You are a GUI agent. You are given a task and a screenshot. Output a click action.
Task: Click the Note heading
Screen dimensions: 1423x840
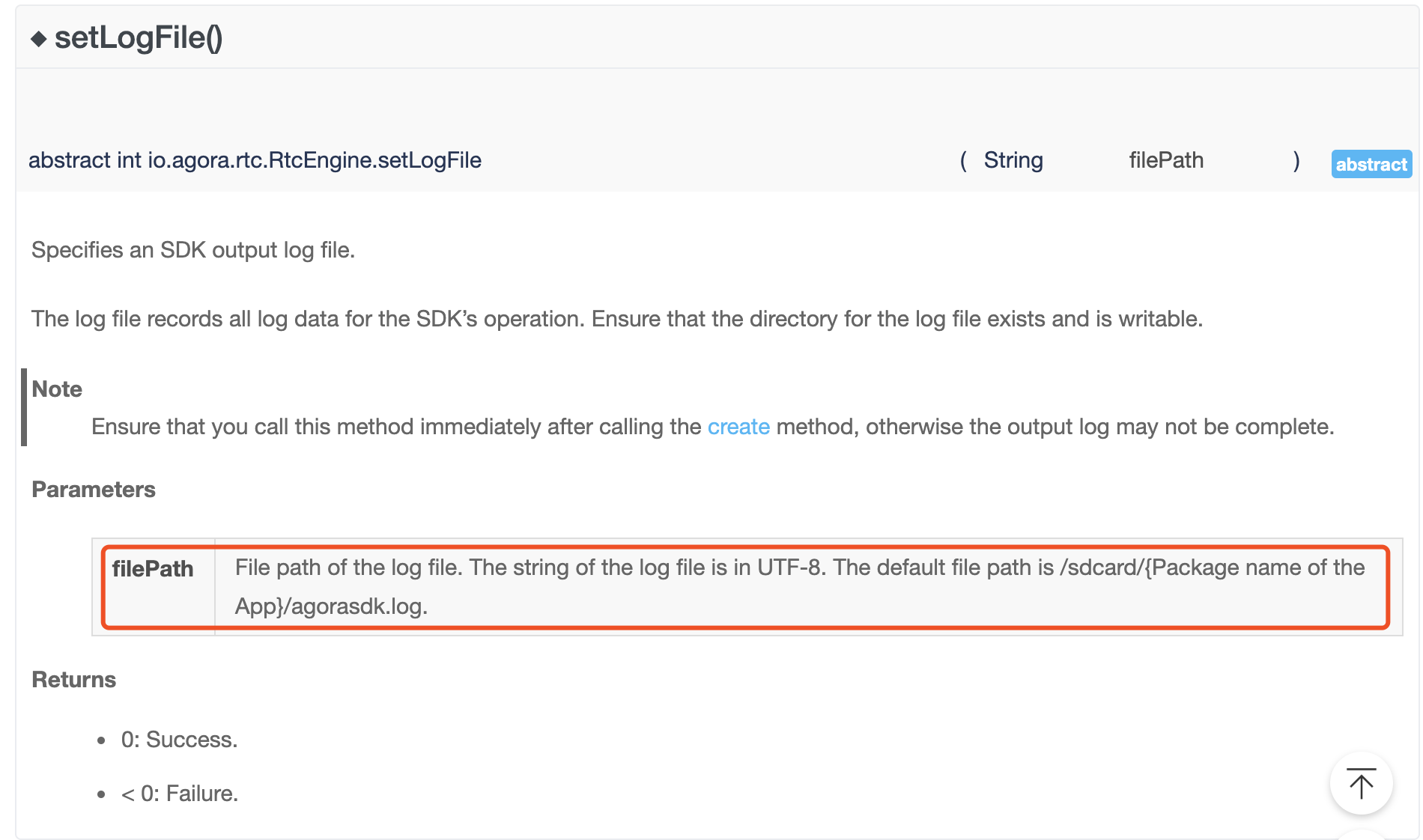56,389
